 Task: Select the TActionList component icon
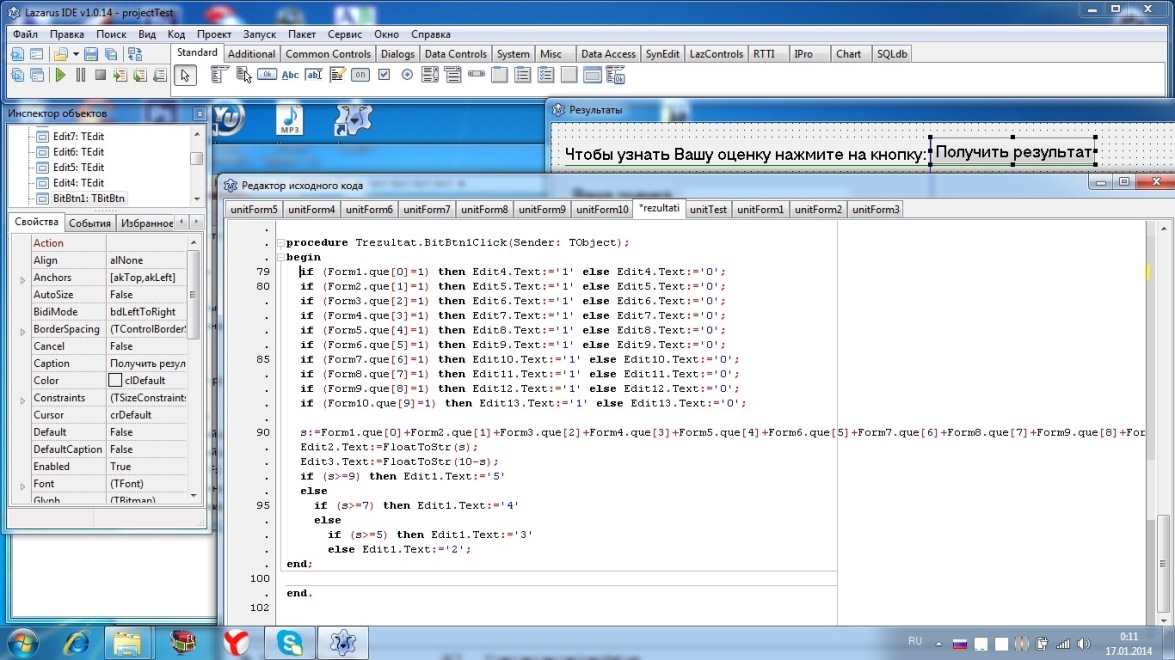point(616,75)
